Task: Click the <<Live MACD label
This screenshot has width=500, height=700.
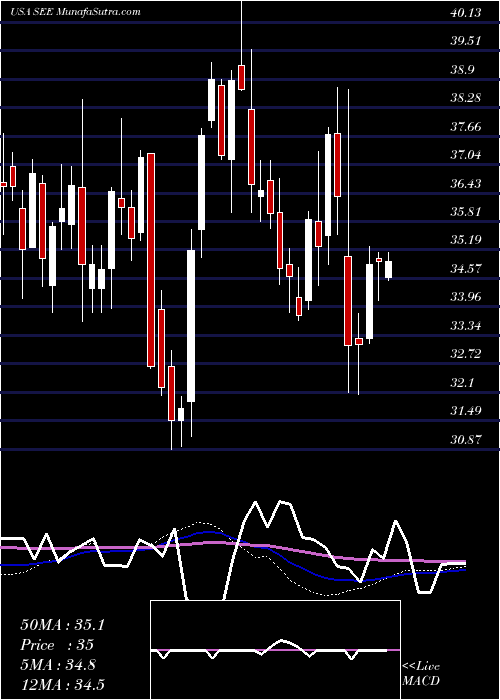Action: 421,673
